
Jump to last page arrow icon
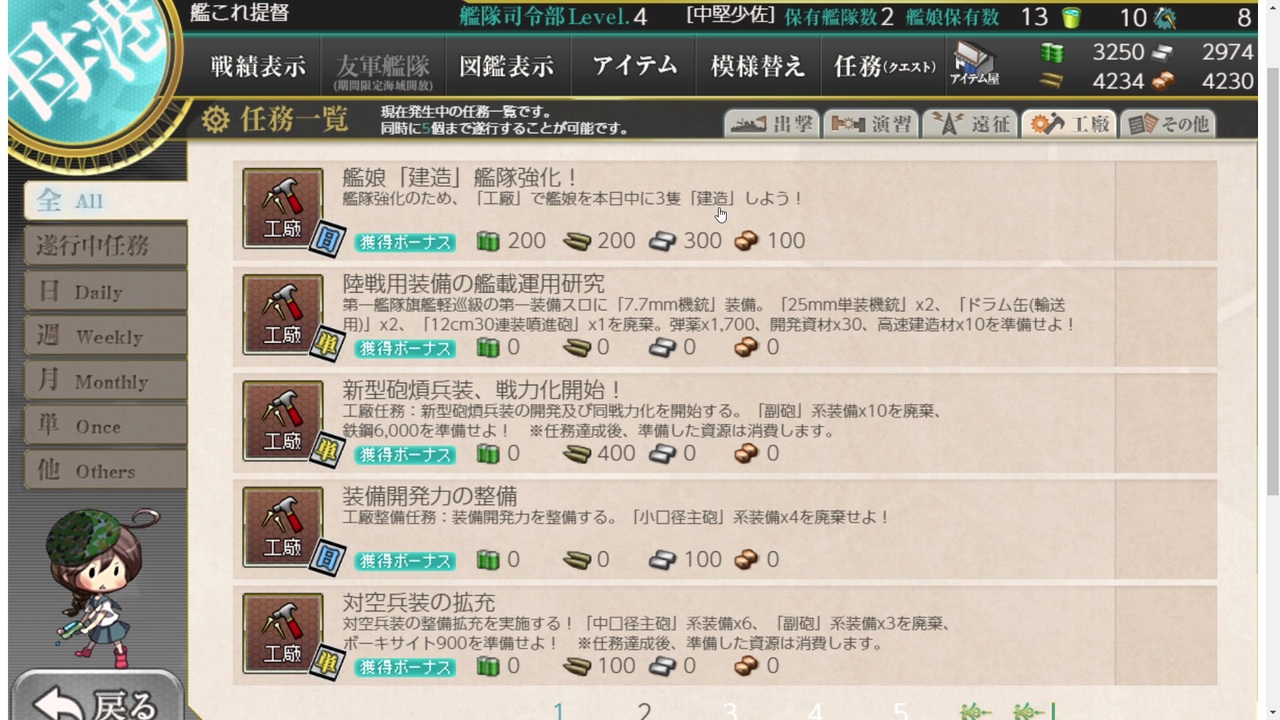(x=1033, y=711)
